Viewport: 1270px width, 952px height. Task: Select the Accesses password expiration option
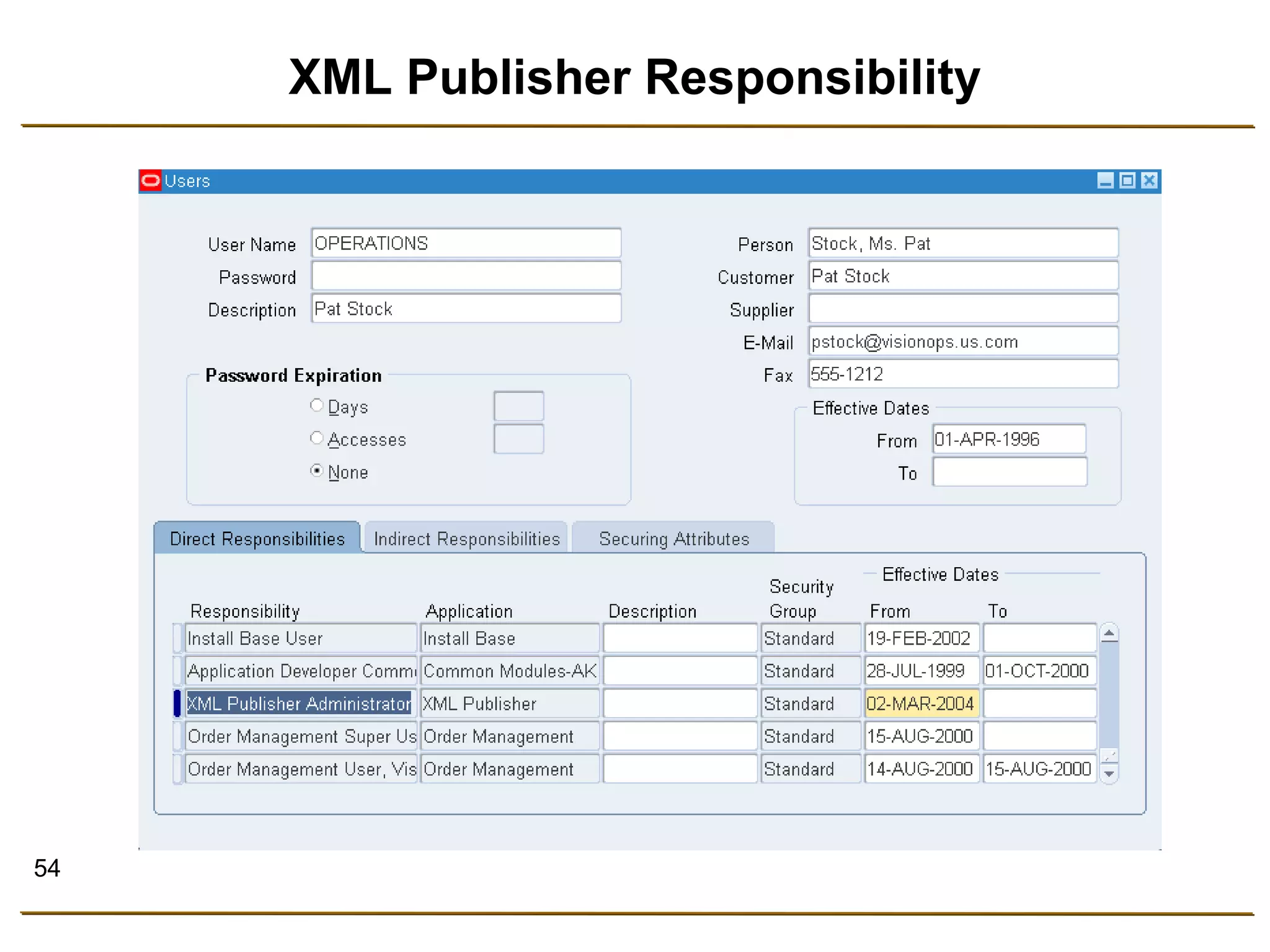point(316,438)
